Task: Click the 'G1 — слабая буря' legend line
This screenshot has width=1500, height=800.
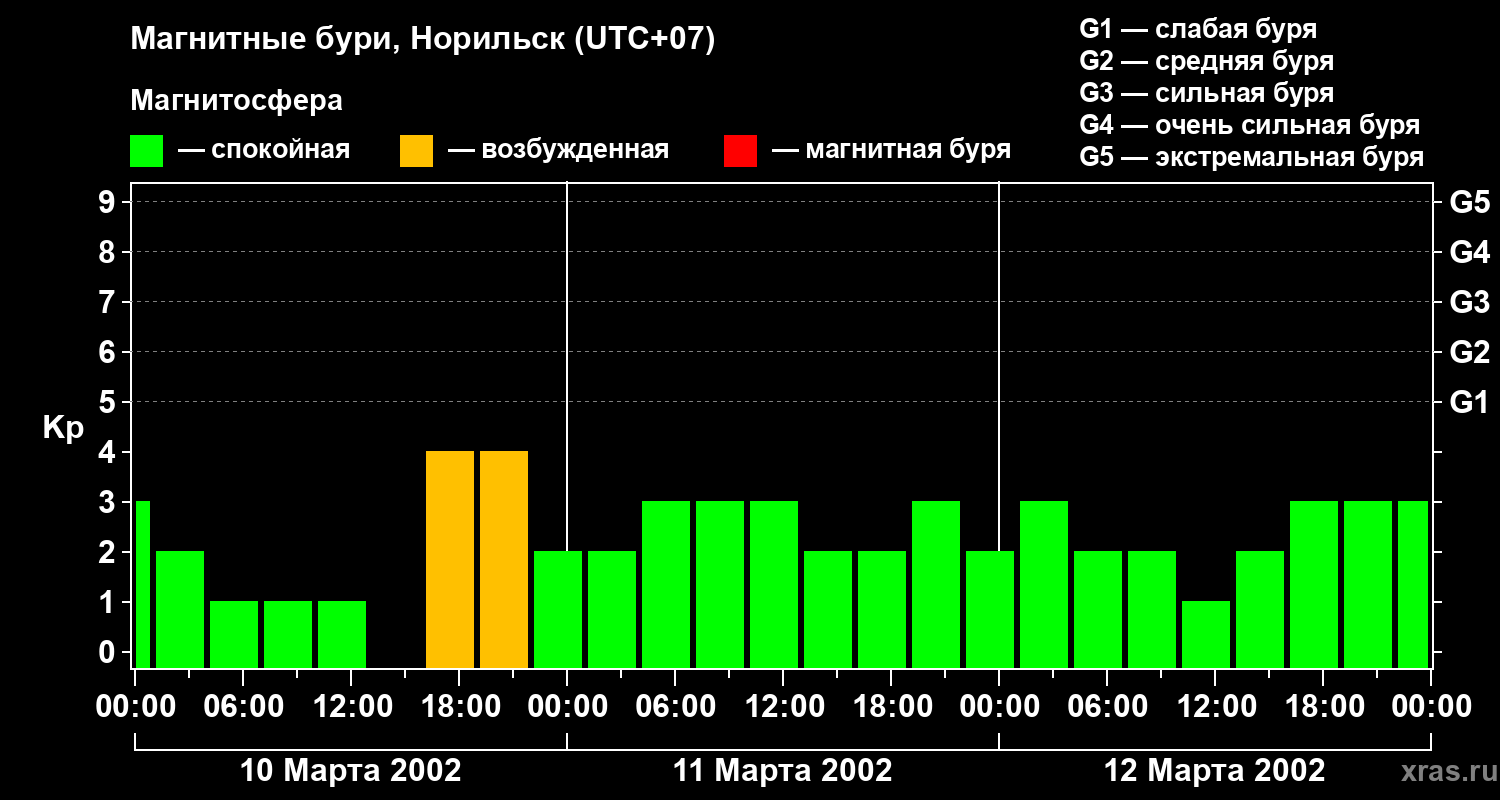Action: point(1198,29)
